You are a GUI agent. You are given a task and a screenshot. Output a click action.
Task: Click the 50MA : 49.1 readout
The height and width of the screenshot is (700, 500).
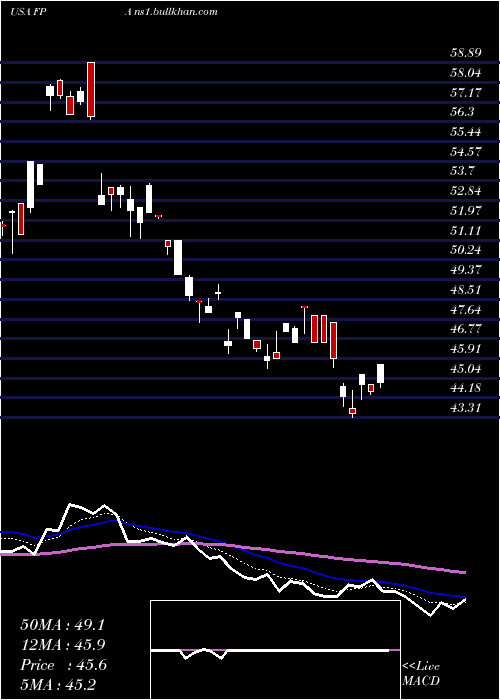coord(62,625)
